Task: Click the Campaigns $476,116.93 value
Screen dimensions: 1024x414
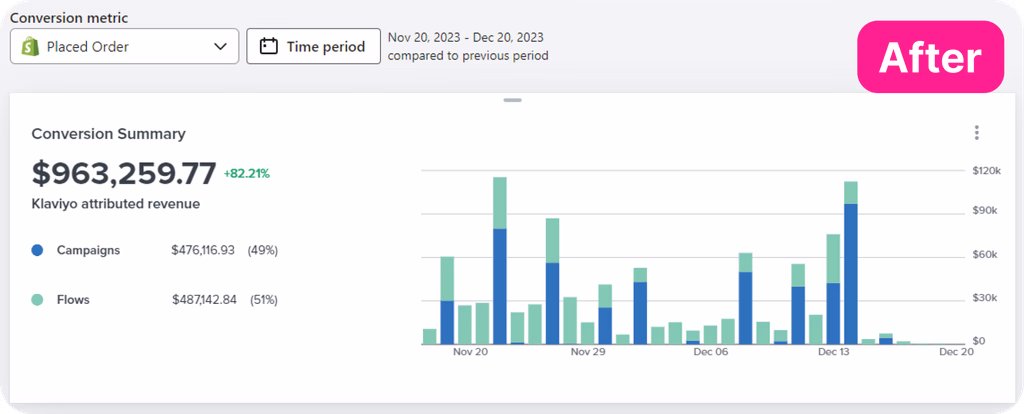Action: (x=203, y=250)
